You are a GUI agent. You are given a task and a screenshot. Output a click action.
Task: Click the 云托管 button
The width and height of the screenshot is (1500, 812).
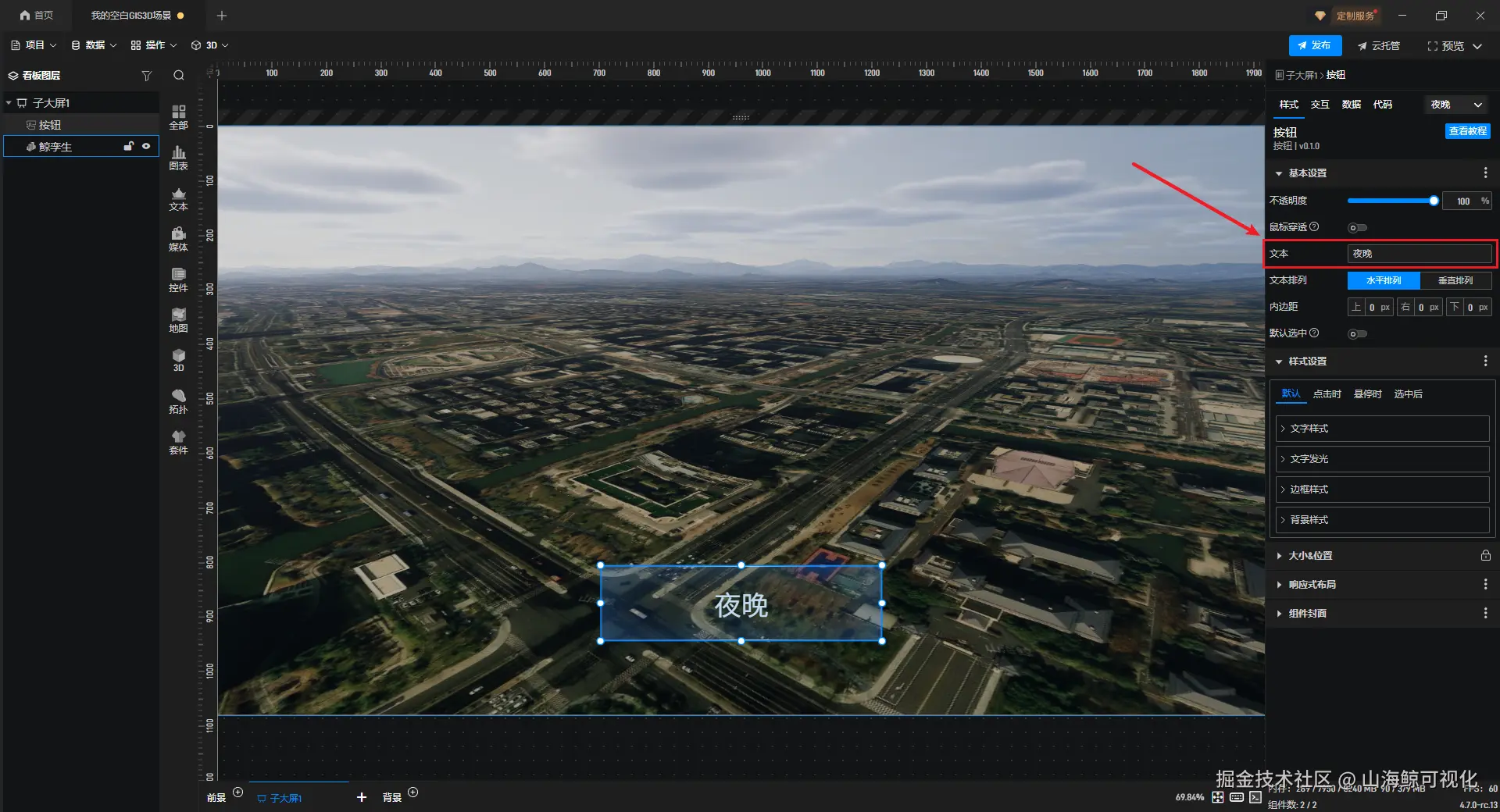(x=1379, y=46)
